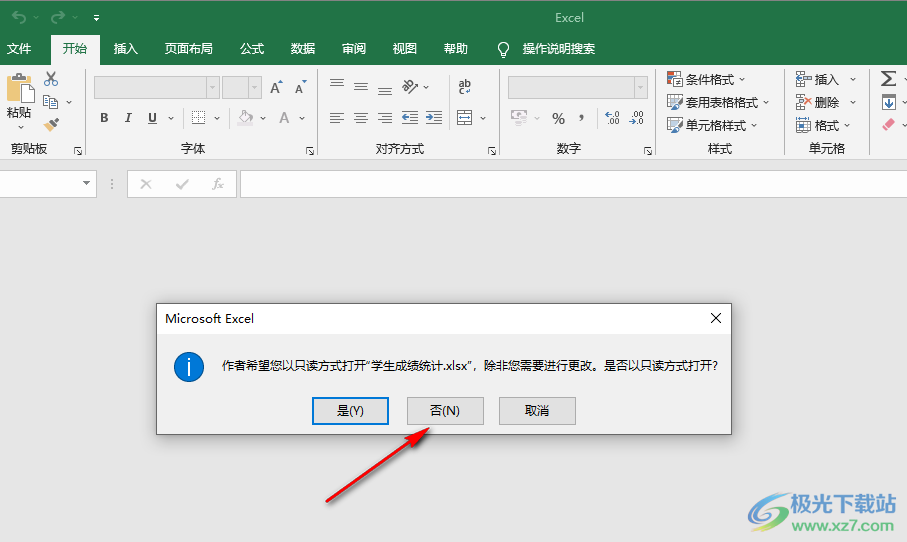Image resolution: width=907 pixels, height=542 pixels.
Task: Click the Format Painter brush icon
Action: (51, 124)
